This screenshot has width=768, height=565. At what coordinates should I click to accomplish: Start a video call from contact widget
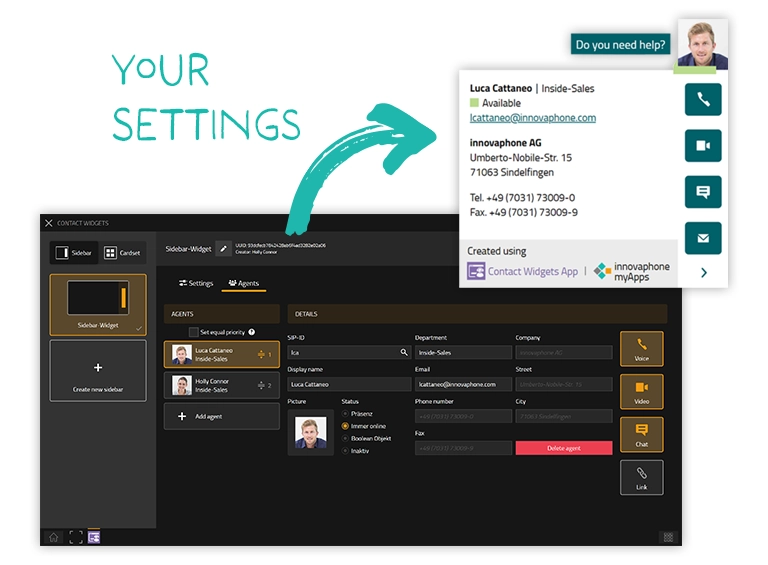703,145
